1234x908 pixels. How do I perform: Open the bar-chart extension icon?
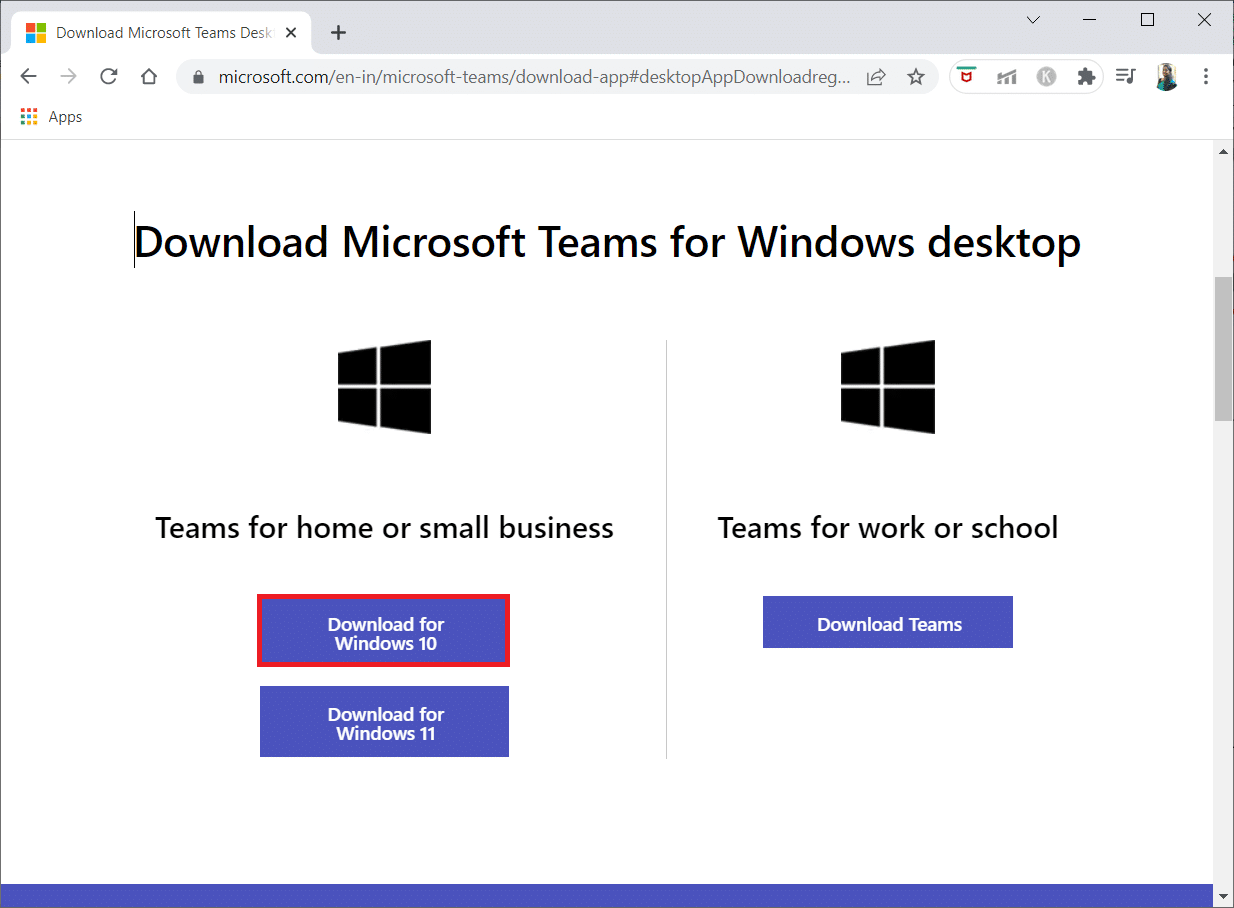click(1007, 77)
